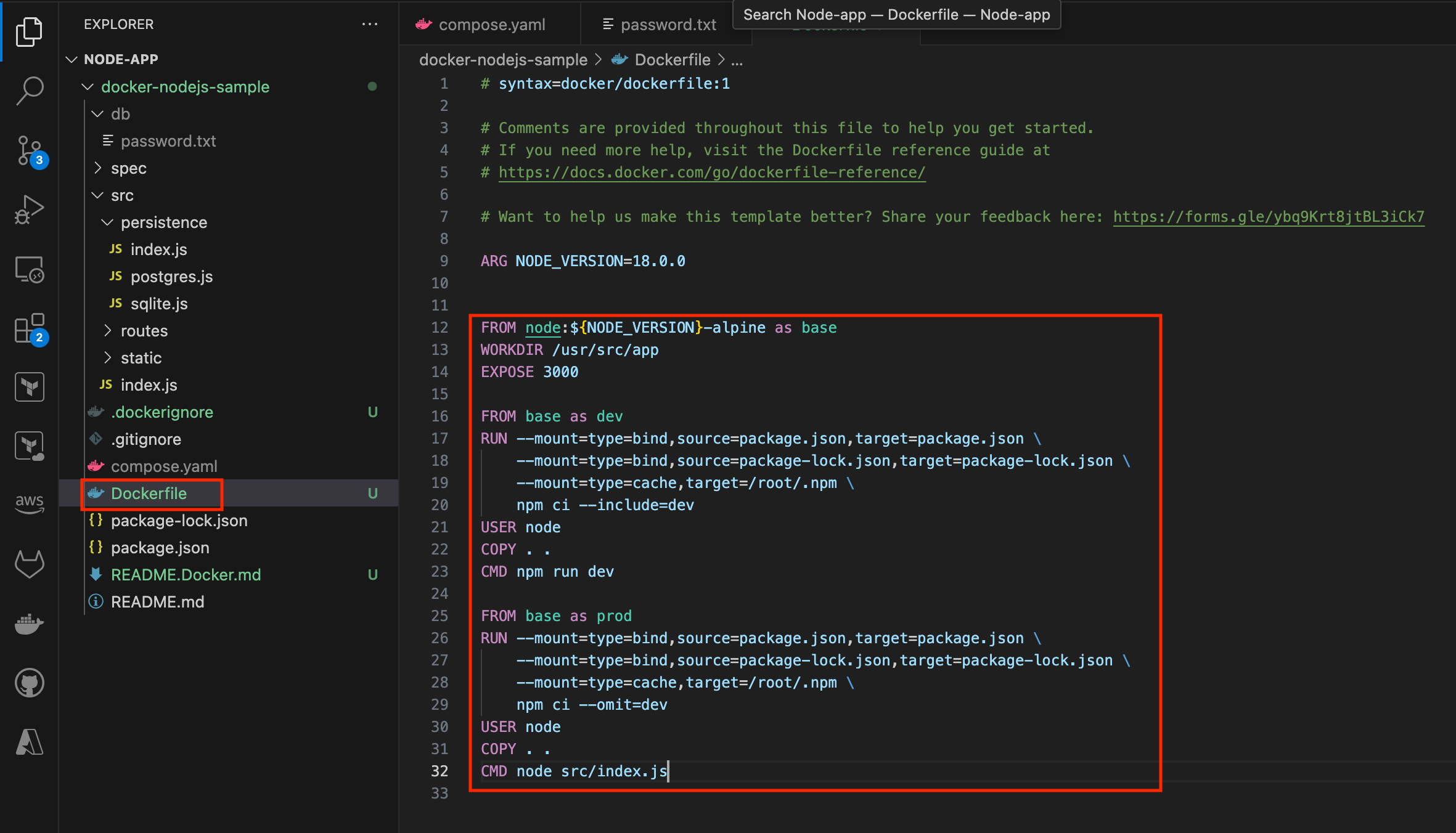Image resolution: width=1456 pixels, height=833 pixels.
Task: Open the AWS toolkit icon
Action: pos(29,503)
